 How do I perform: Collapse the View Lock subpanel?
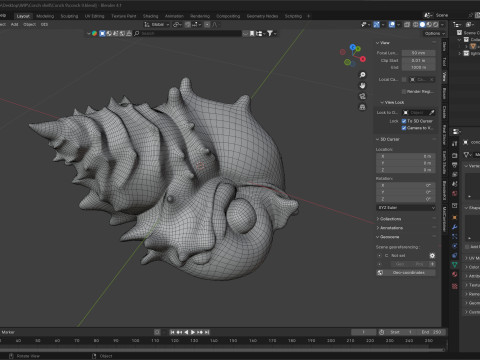[x=392, y=102]
